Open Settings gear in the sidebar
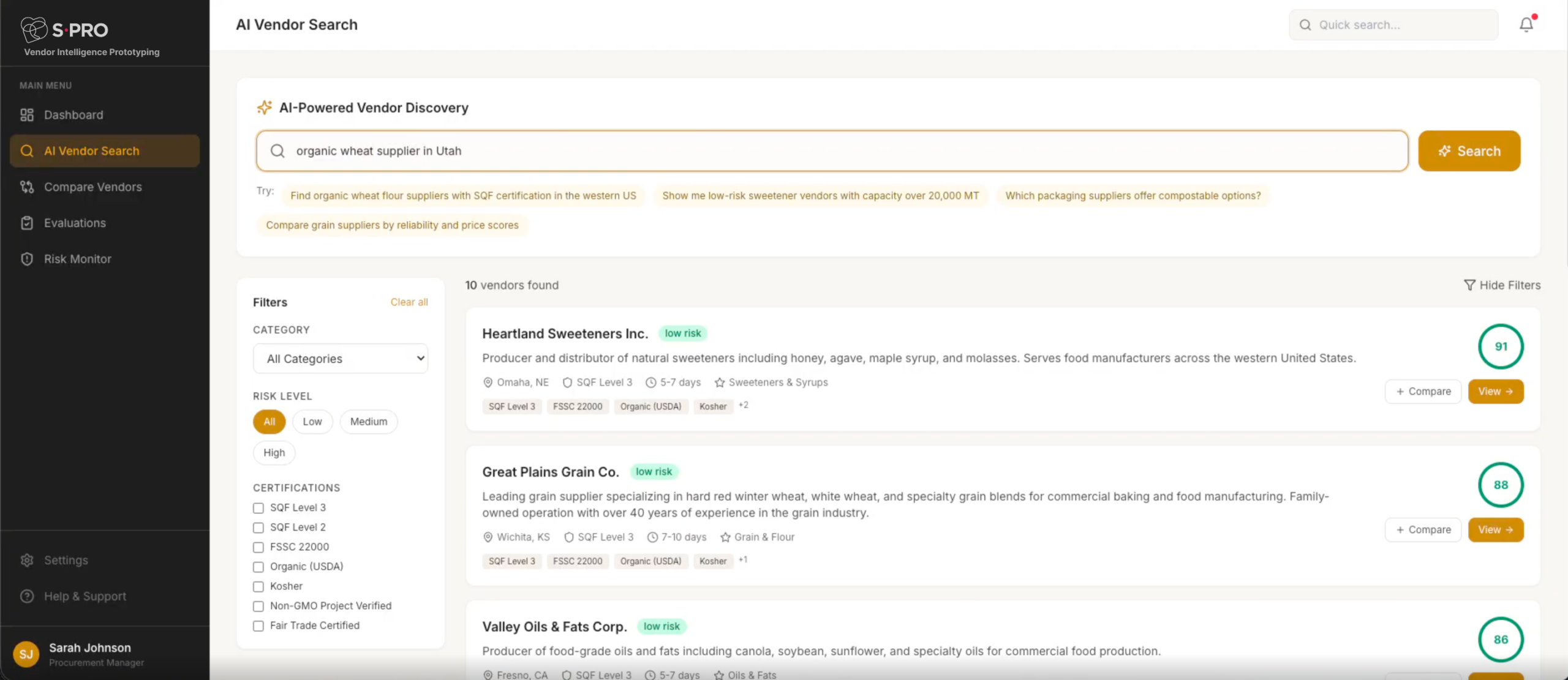The width and height of the screenshot is (1568, 680). [x=27, y=560]
